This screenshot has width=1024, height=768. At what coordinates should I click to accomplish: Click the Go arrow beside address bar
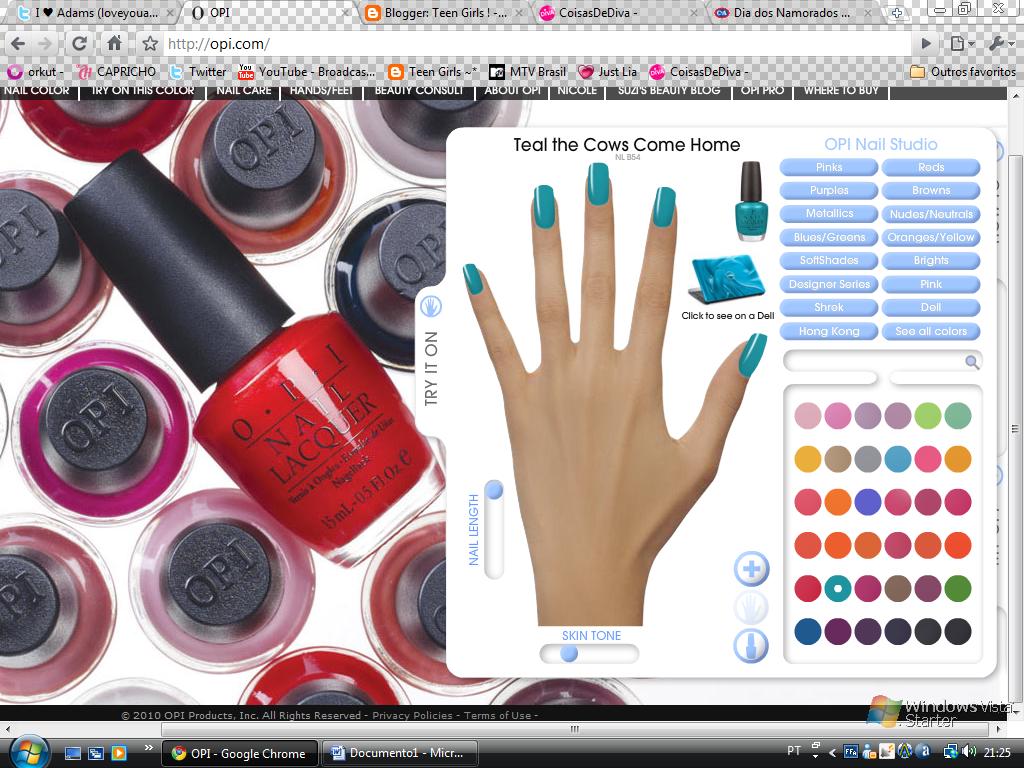pyautogui.click(x=925, y=44)
